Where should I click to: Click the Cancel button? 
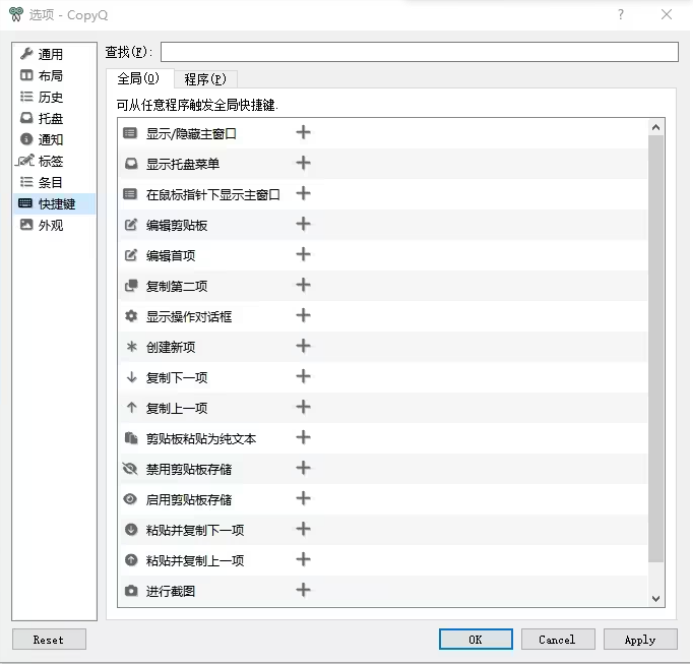tap(558, 639)
